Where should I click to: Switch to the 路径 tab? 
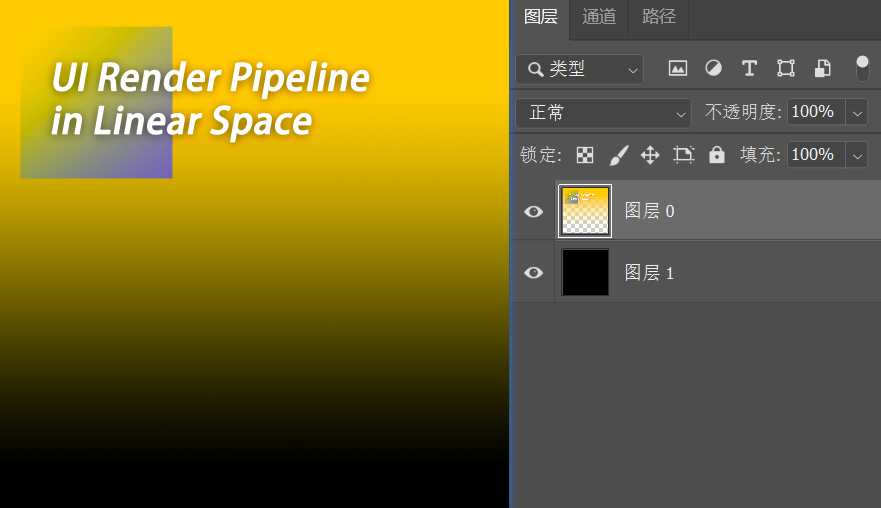point(659,17)
